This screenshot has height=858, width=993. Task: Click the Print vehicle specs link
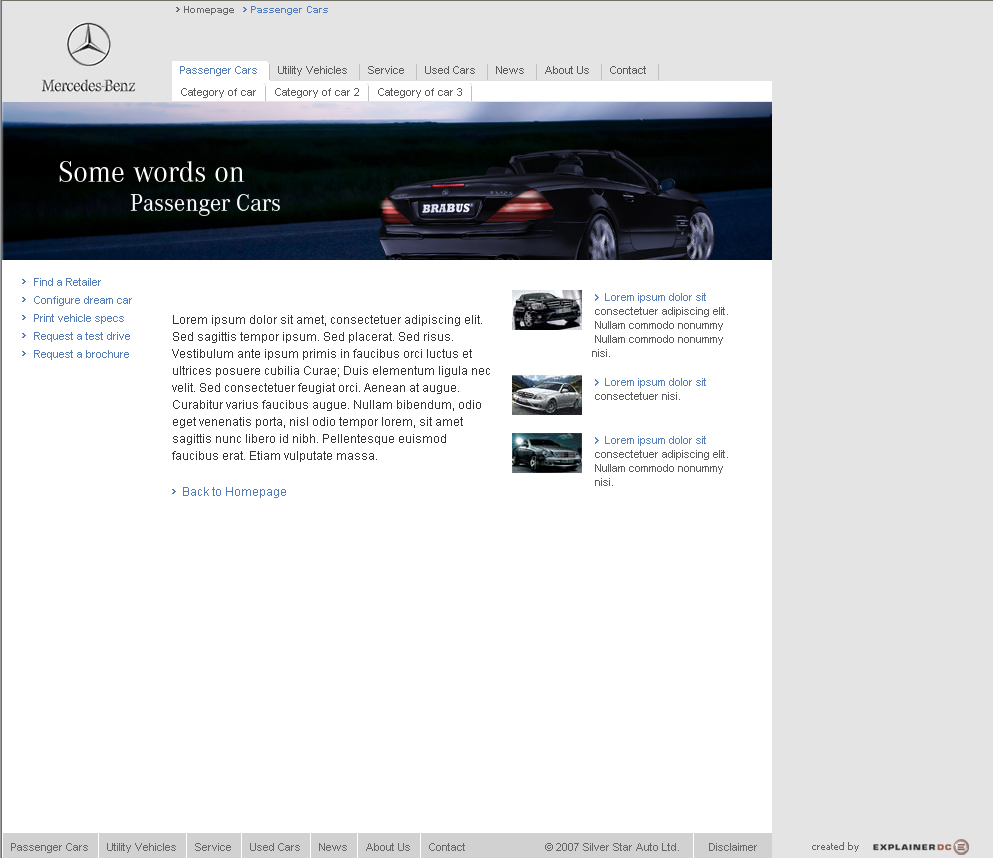point(78,319)
